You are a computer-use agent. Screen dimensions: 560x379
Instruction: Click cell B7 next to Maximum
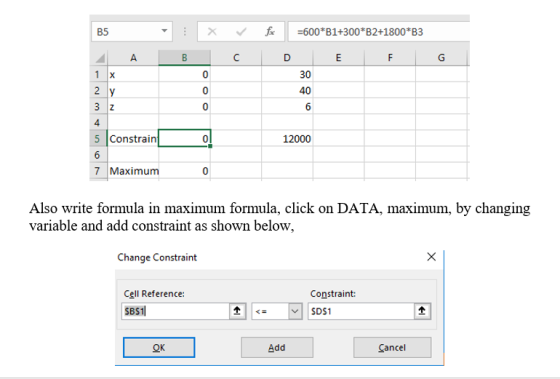tap(184, 171)
